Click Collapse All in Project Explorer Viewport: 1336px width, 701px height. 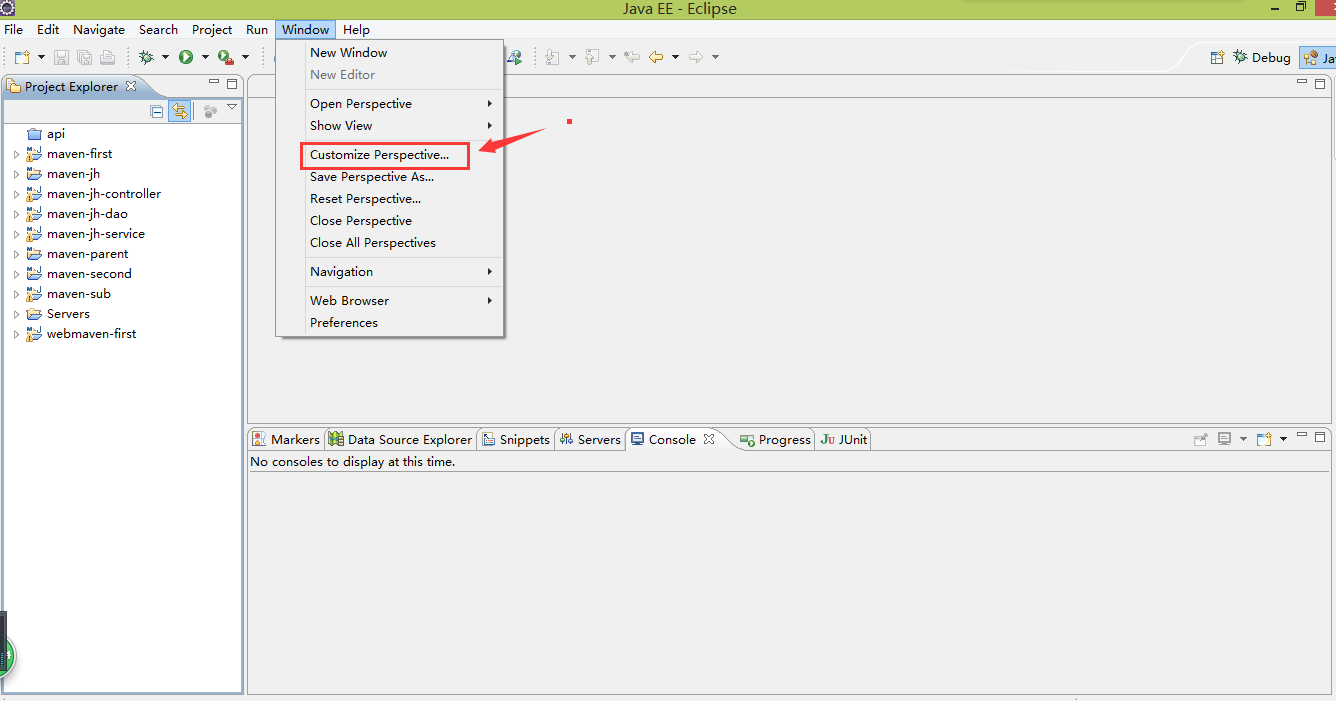tap(157, 111)
